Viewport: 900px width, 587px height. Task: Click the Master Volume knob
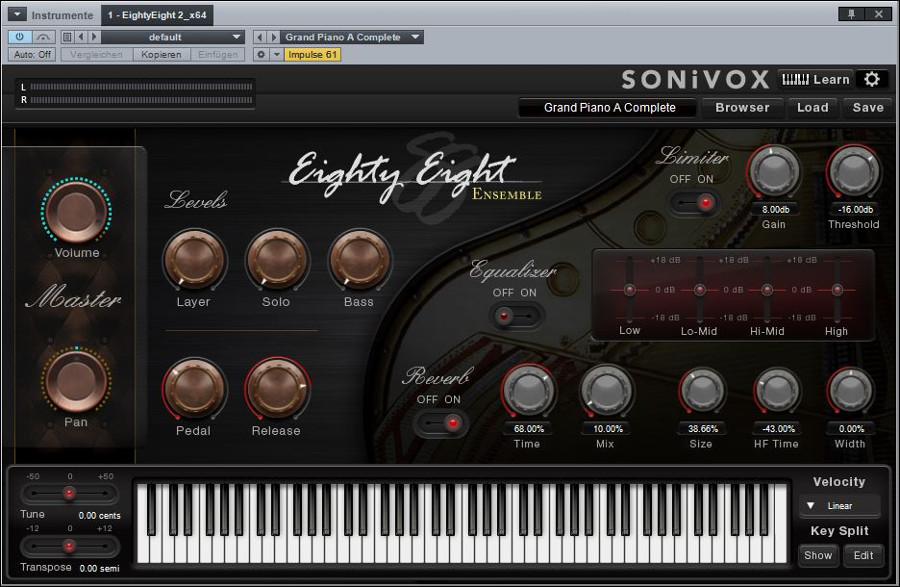[x=76, y=210]
